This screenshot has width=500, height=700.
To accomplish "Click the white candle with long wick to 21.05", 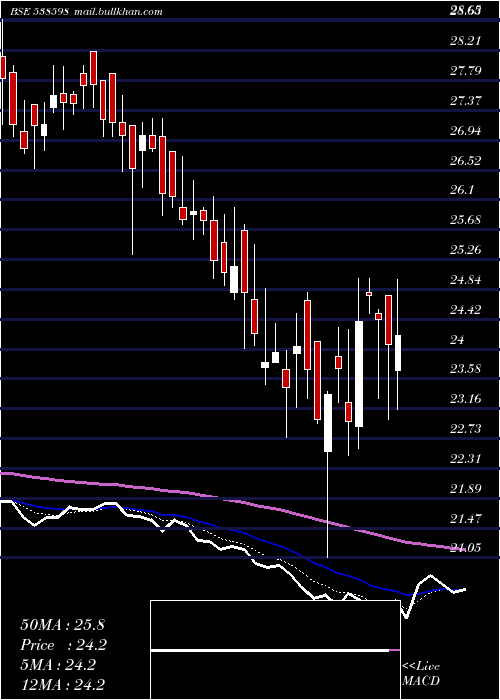I will click(328, 423).
